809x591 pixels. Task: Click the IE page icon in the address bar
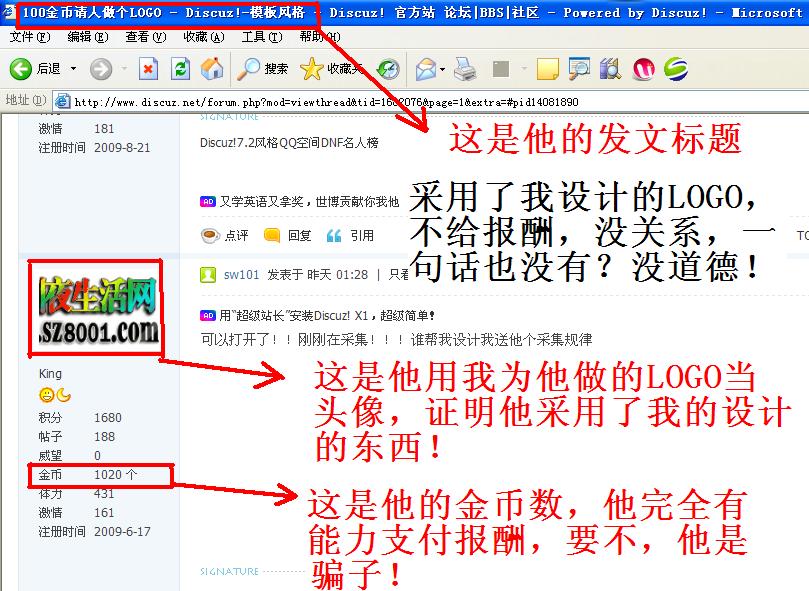[62, 101]
